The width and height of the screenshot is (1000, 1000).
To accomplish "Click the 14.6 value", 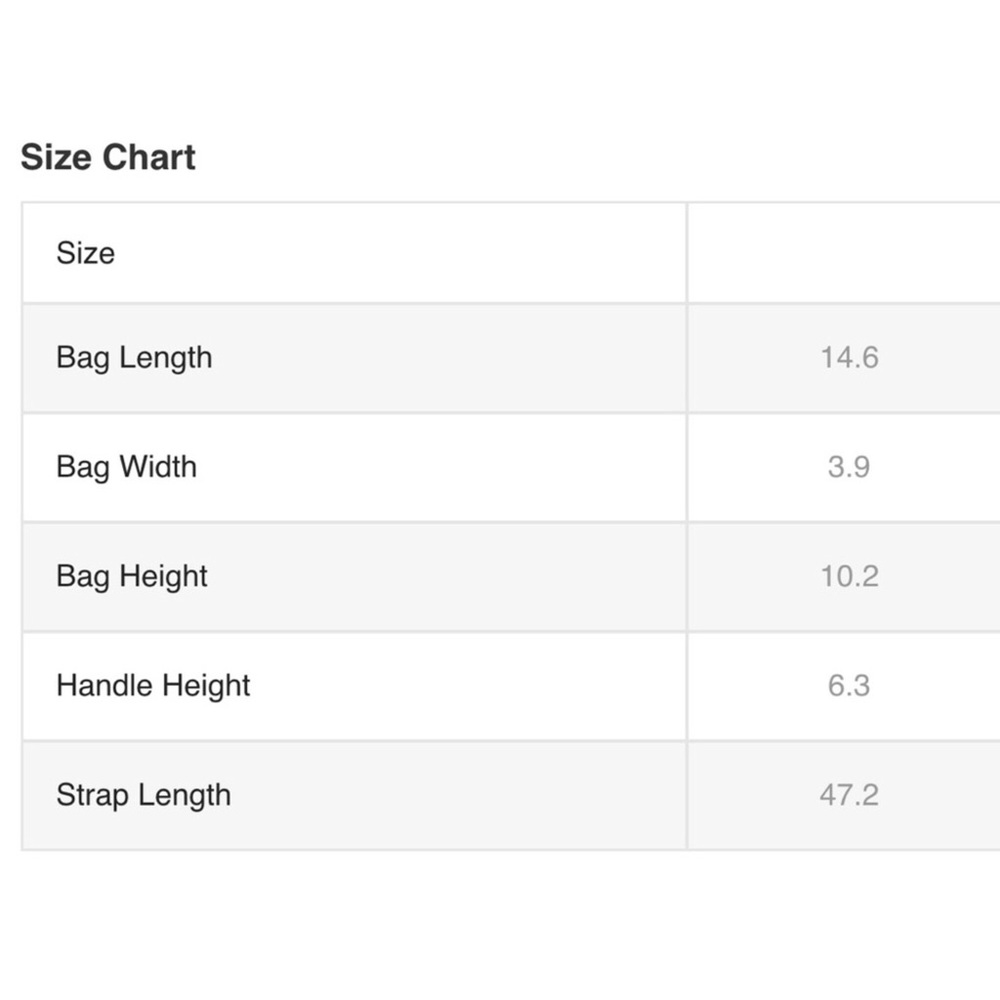I will (x=849, y=358).
